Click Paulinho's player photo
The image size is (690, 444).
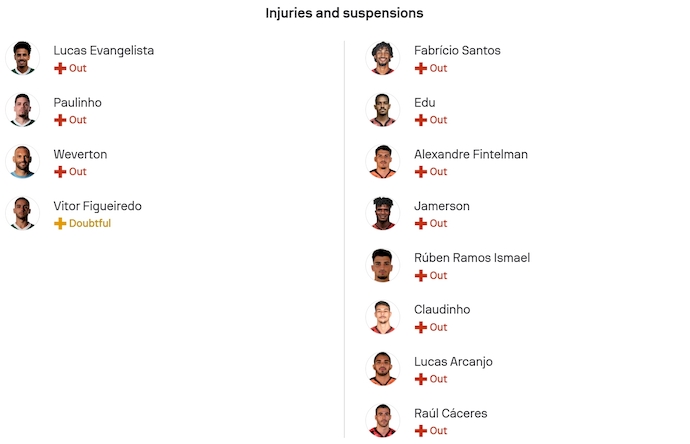pyautogui.click(x=22, y=110)
